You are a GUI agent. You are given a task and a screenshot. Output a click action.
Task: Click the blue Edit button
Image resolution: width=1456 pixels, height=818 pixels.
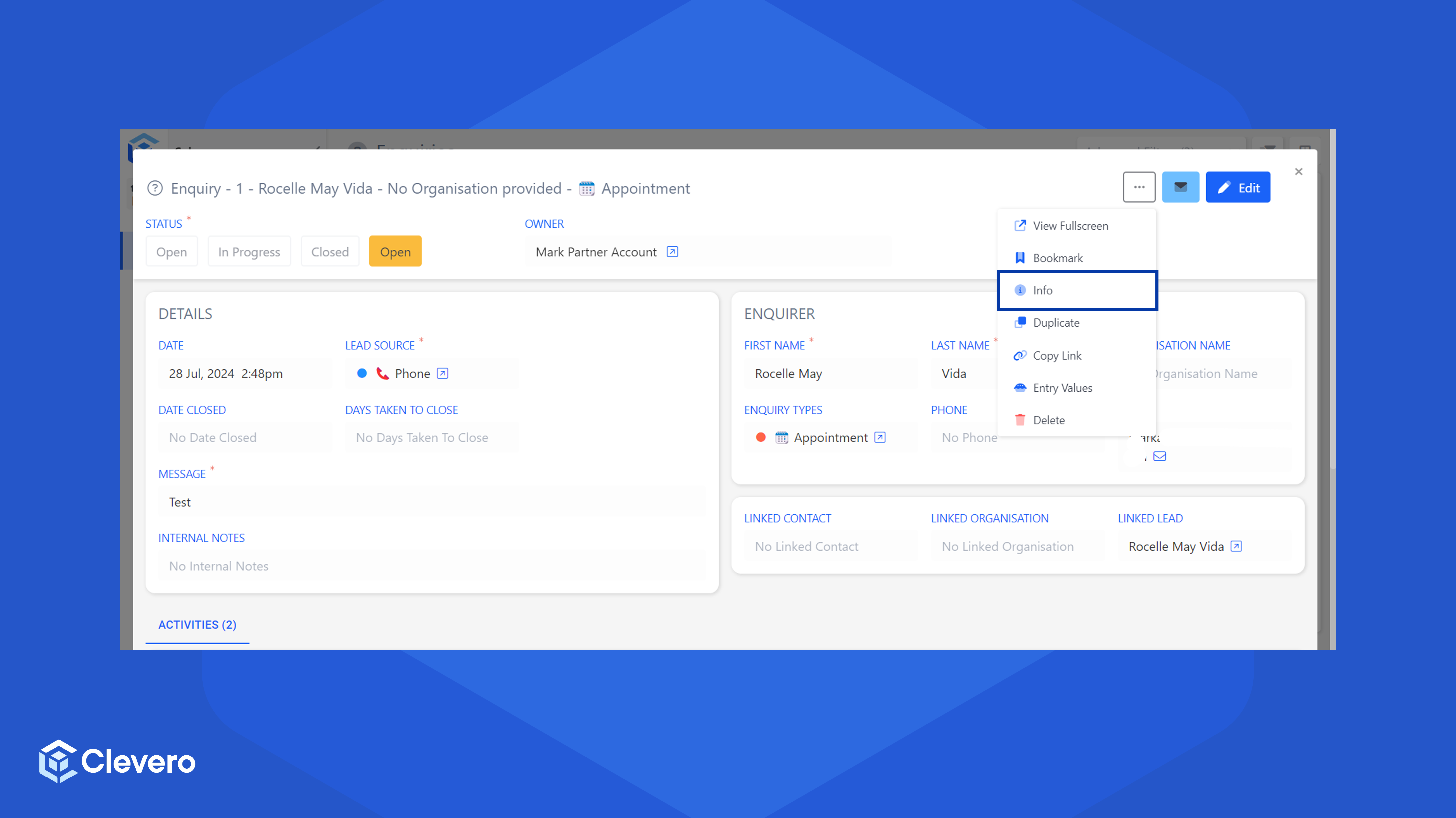pyautogui.click(x=1238, y=187)
